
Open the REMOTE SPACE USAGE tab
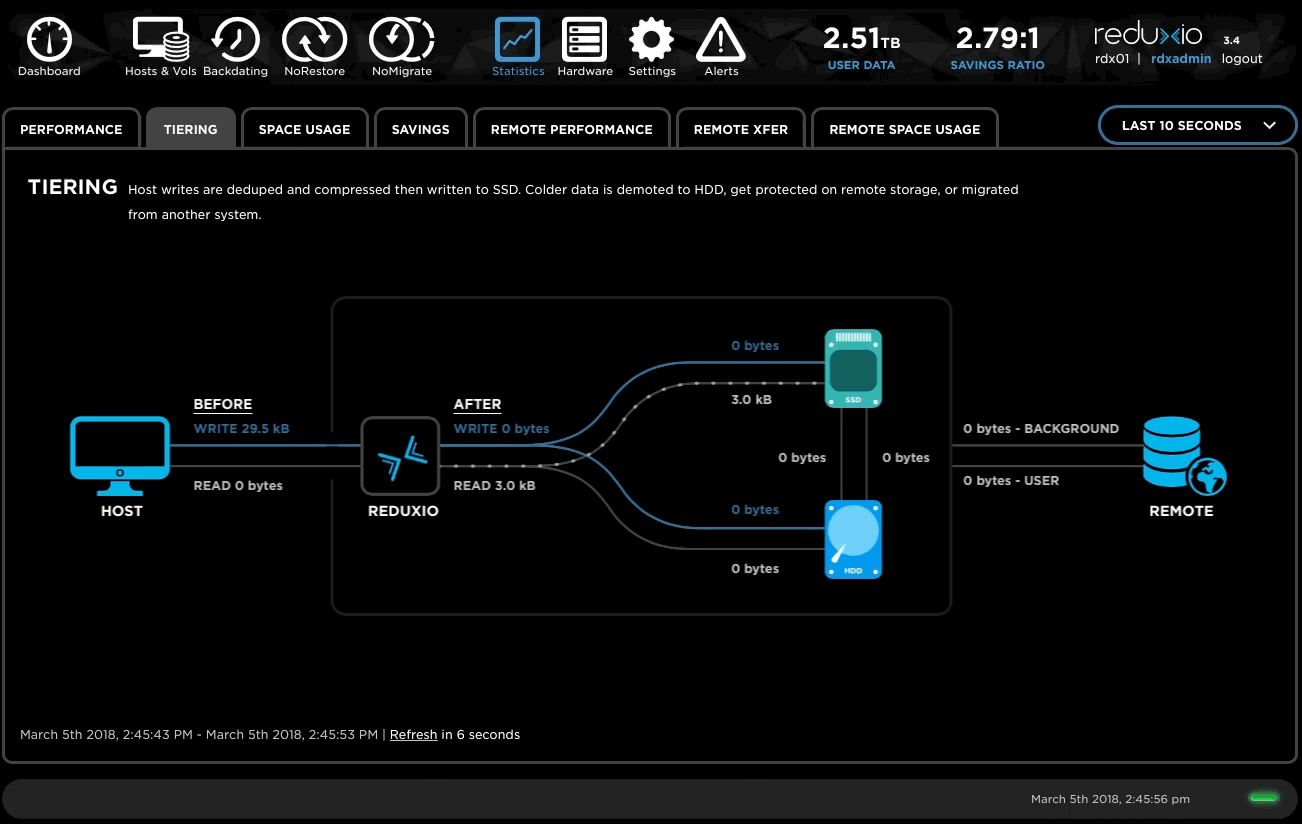(x=905, y=129)
